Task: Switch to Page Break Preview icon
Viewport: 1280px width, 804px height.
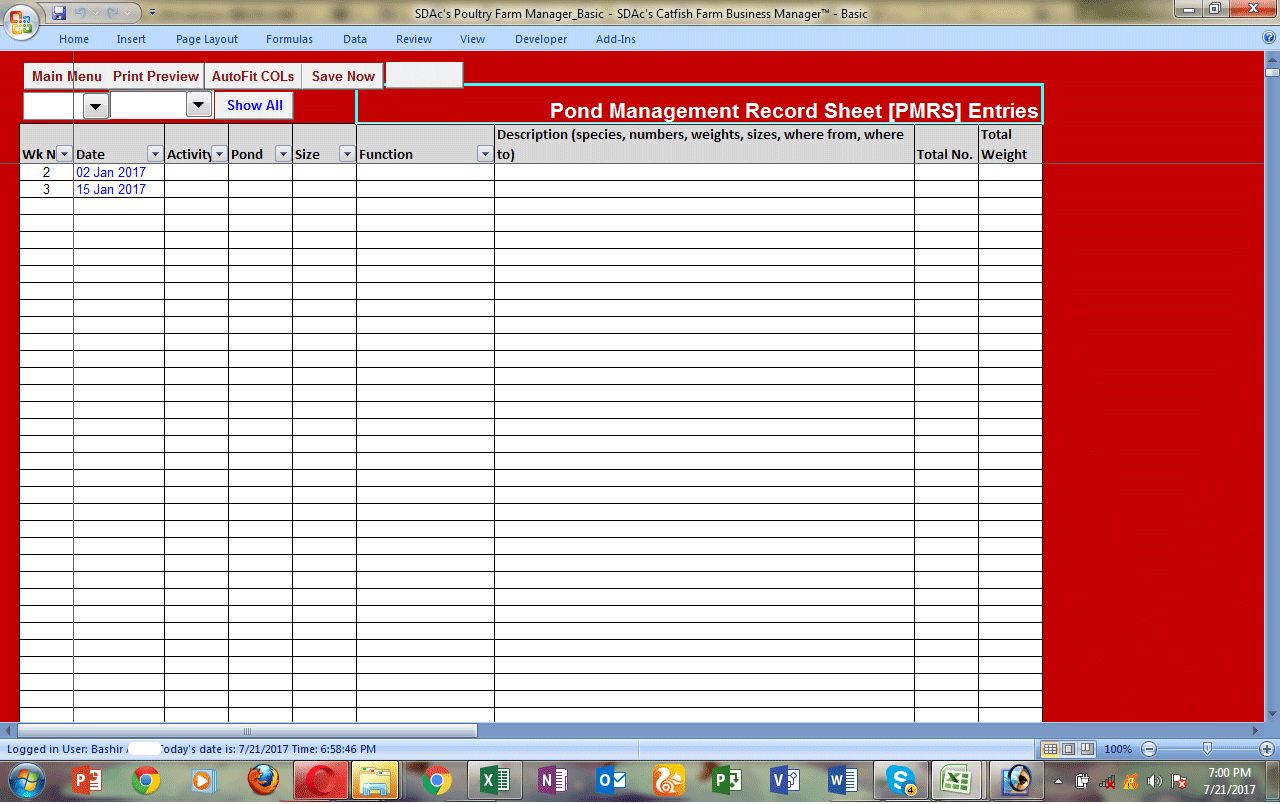Action: pyautogui.click(x=1086, y=749)
